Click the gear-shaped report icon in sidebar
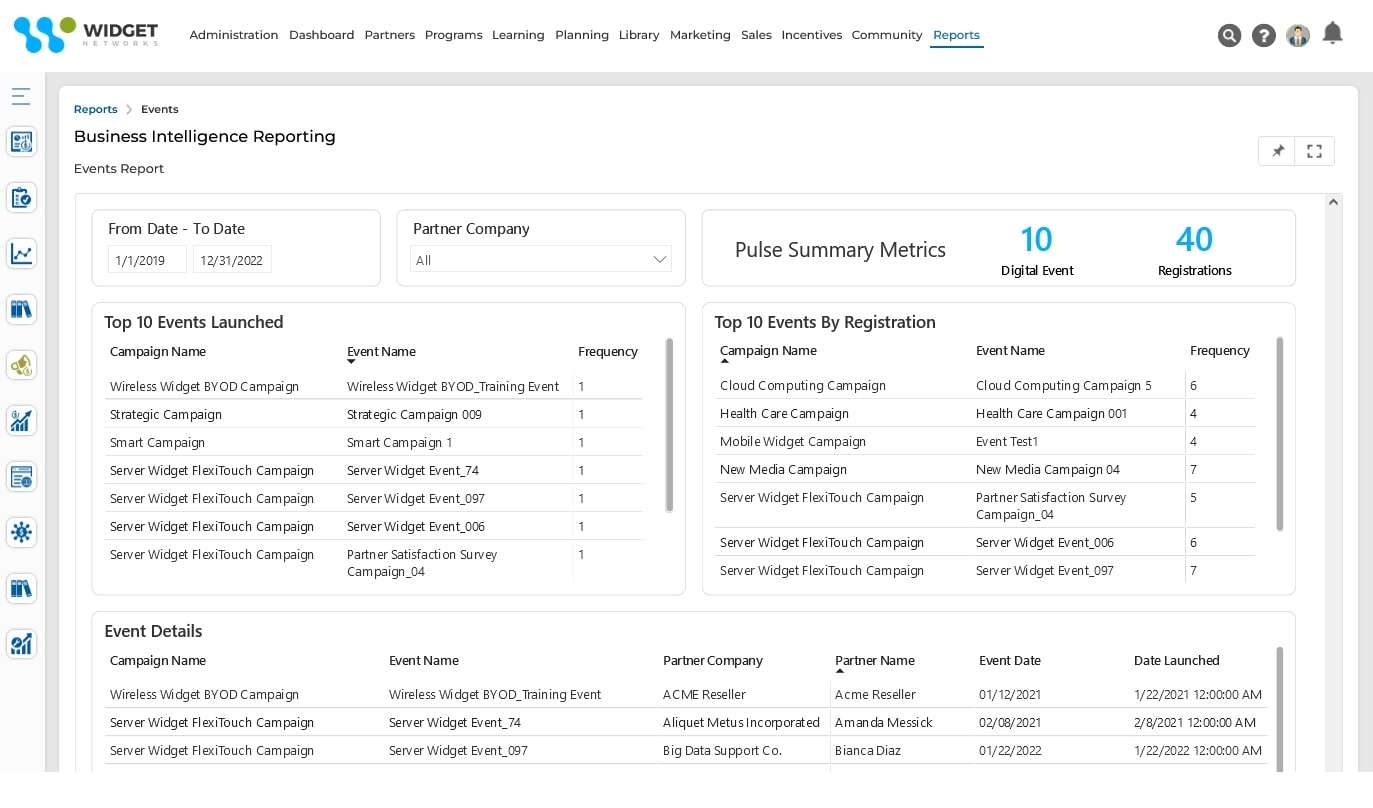Viewport: 1373px width, 808px height. click(21, 532)
